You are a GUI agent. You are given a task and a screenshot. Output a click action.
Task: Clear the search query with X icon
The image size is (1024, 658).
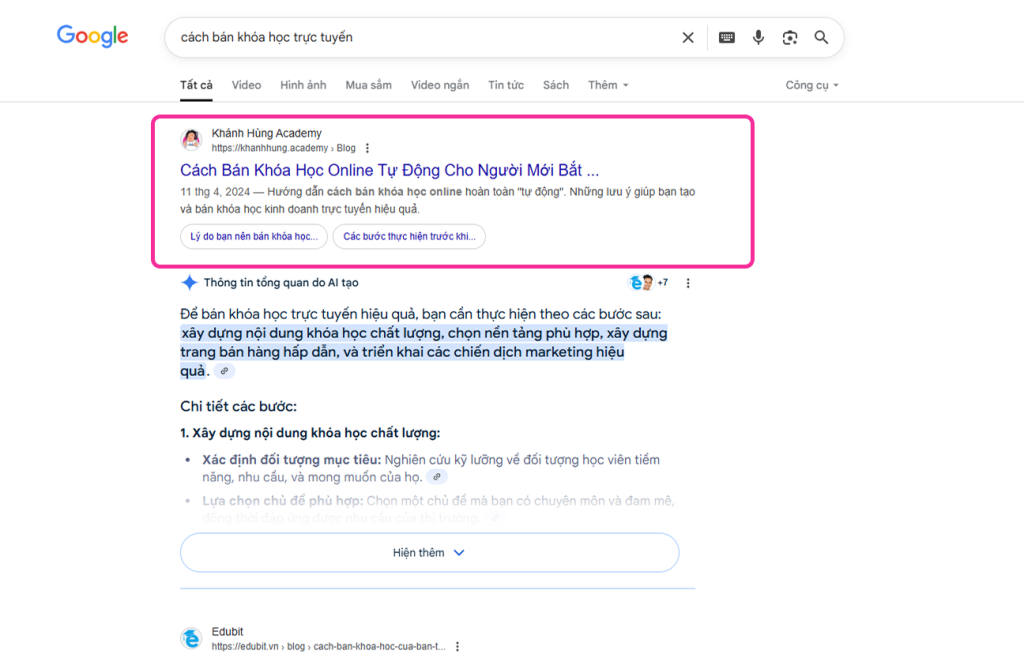coord(688,38)
